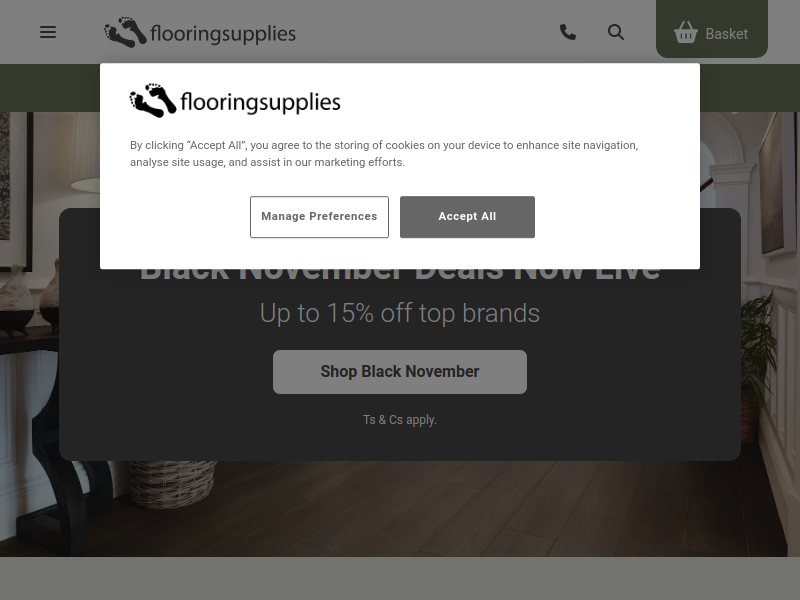Open search with the magnifier icon

click(616, 32)
